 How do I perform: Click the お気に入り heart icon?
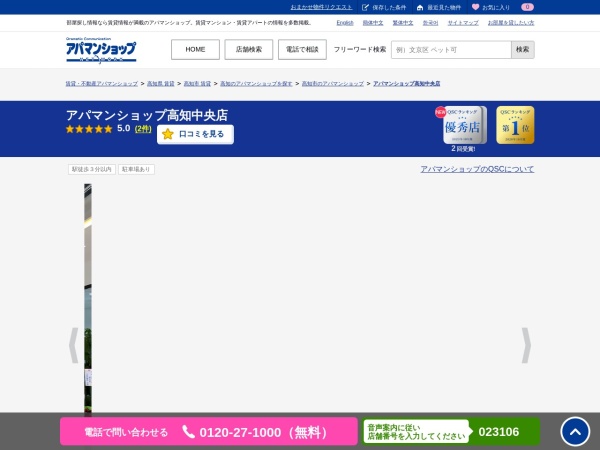click(475, 7)
